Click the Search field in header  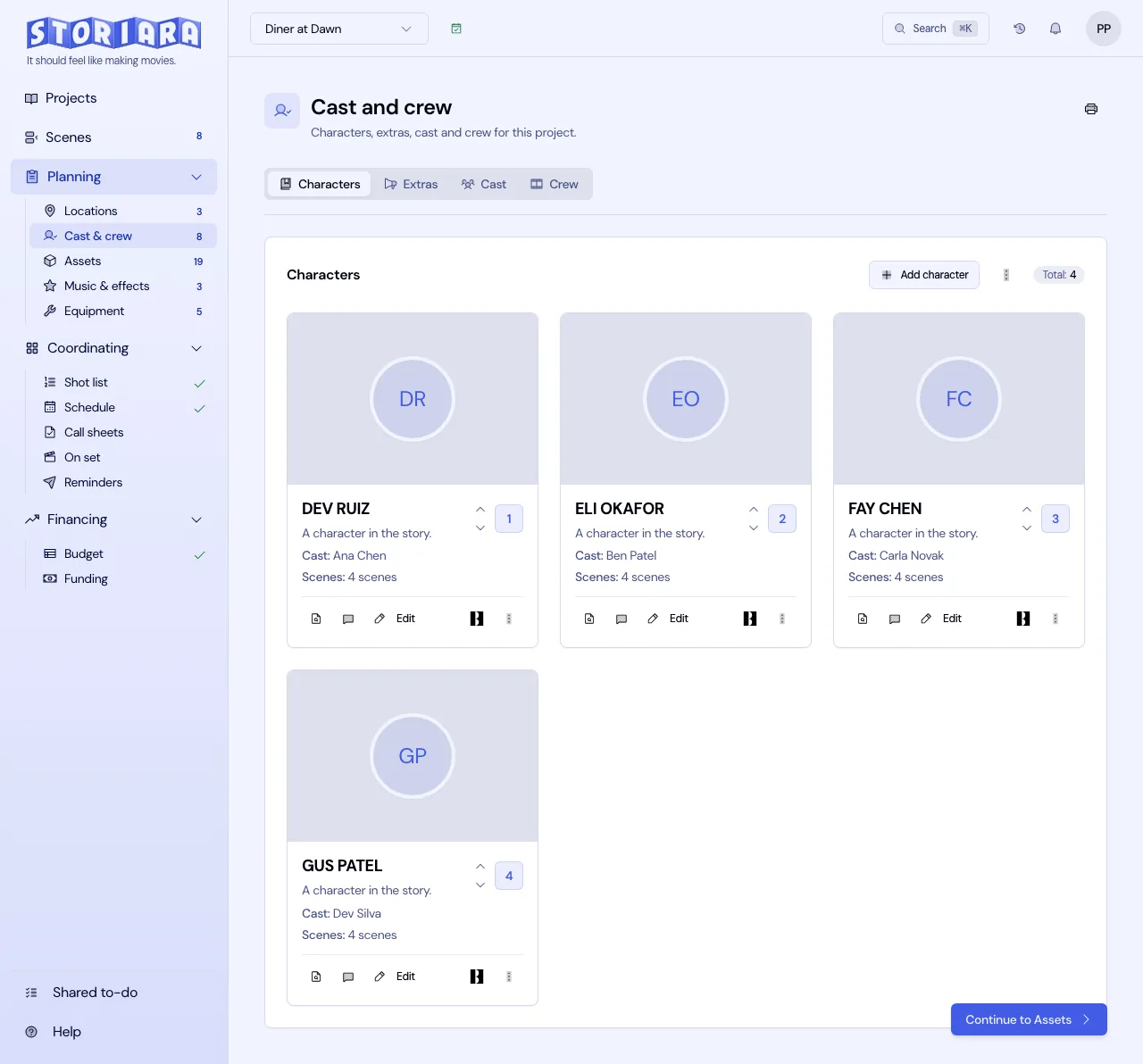tap(936, 29)
